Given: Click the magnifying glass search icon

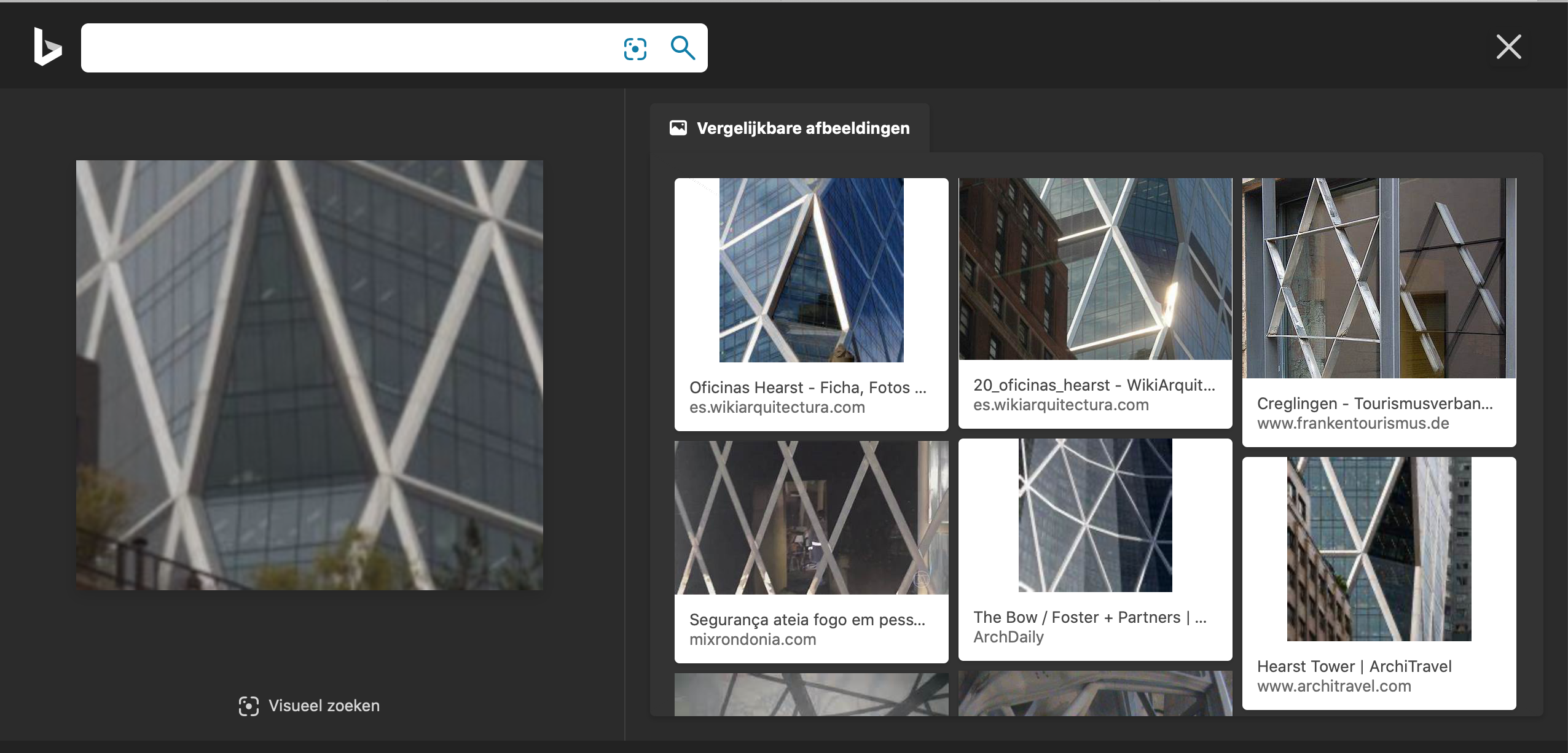Looking at the screenshot, I should [683, 48].
